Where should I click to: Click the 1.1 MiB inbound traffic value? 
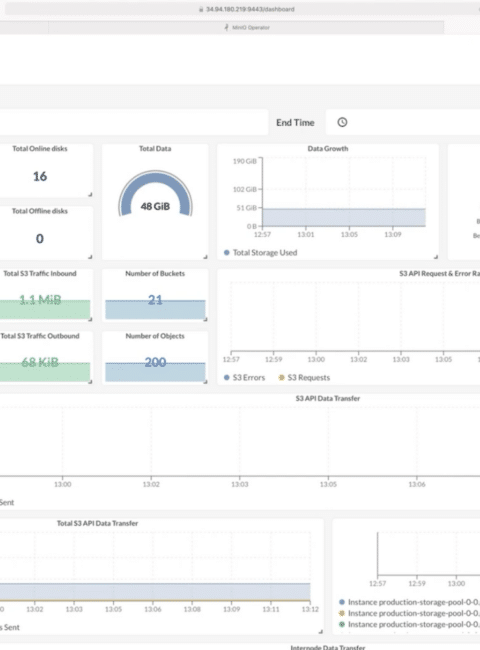coord(40,299)
